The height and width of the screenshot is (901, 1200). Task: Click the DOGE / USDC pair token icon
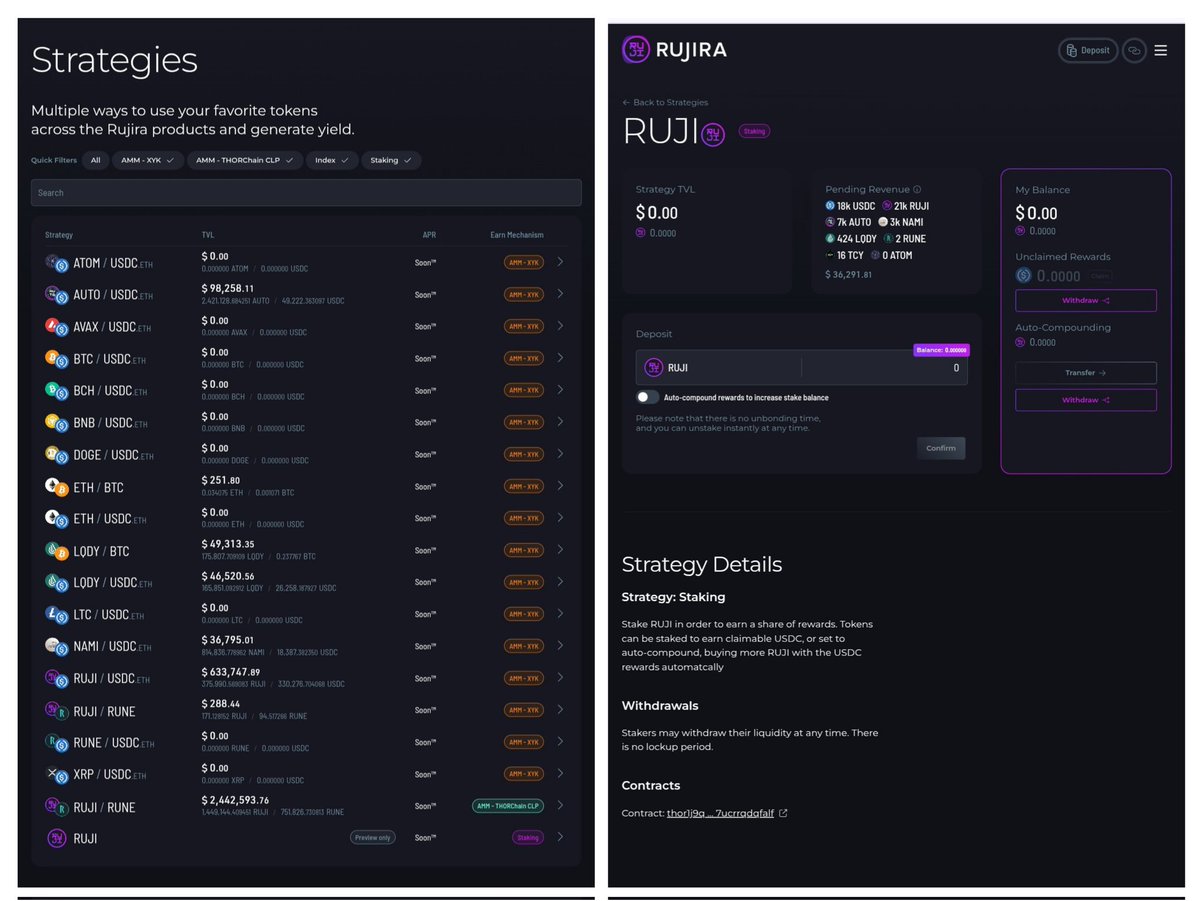click(57, 454)
